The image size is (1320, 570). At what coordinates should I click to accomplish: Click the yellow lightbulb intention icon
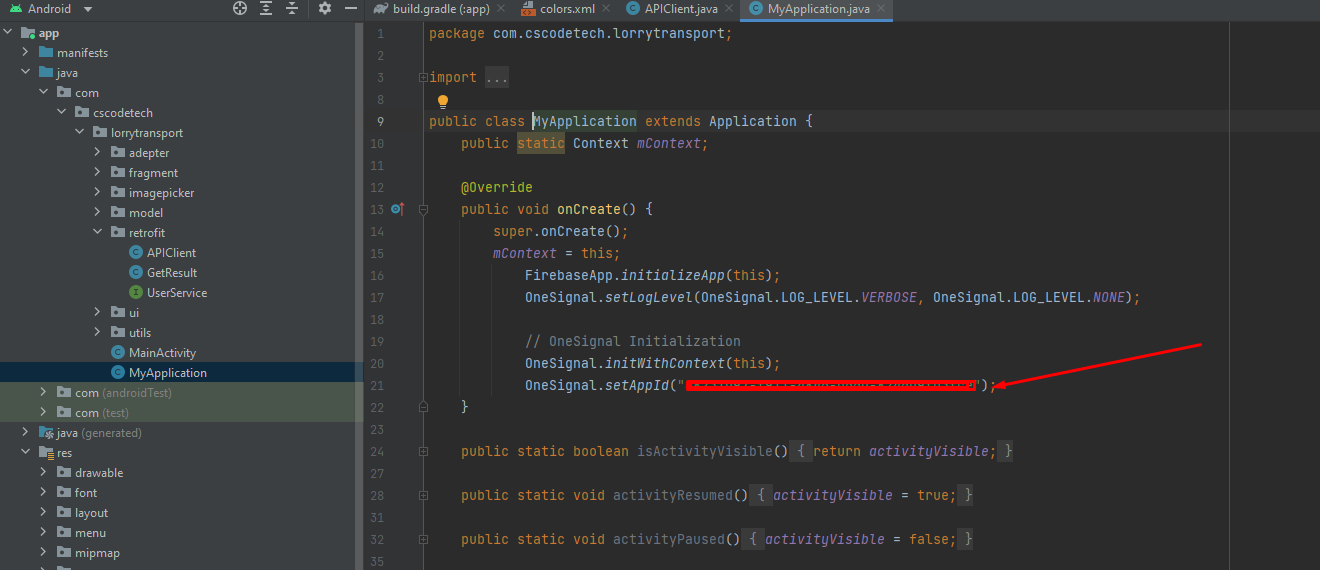tap(443, 101)
